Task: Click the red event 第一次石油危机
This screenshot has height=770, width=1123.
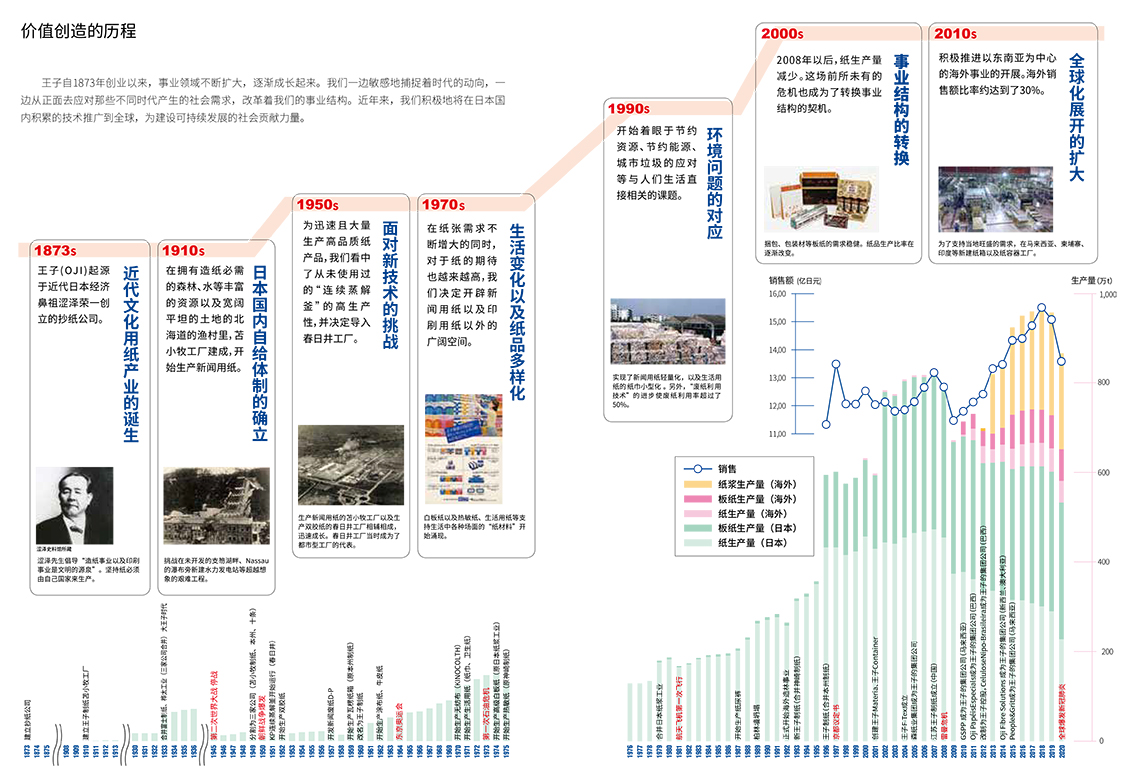Action: tap(486, 712)
